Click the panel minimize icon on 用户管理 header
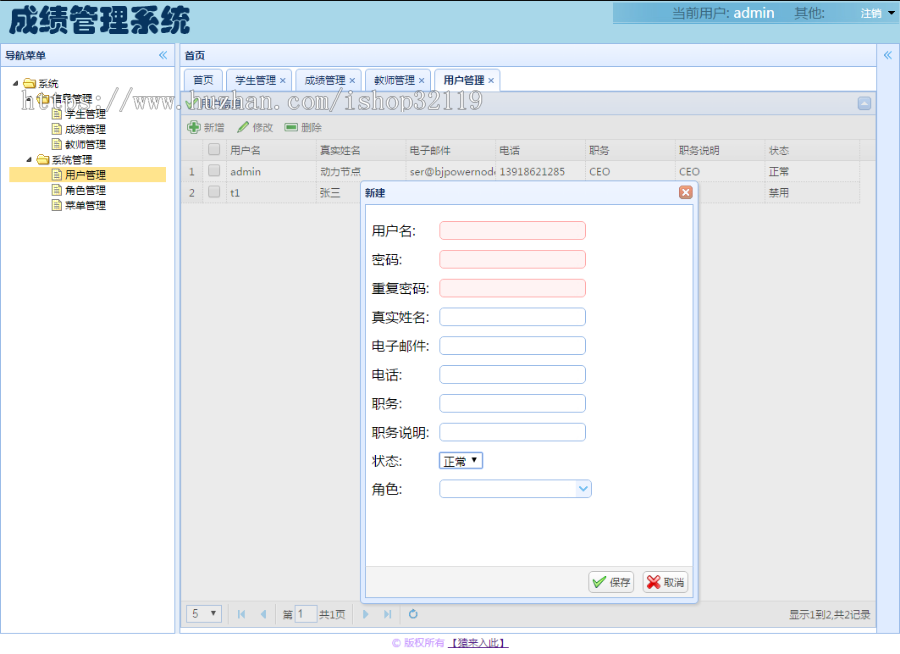This screenshot has height=654, width=900. pyautogui.click(x=862, y=103)
